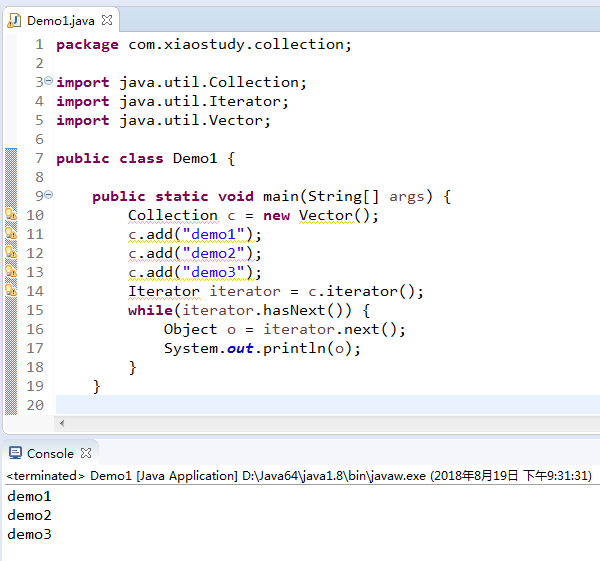The height and width of the screenshot is (561, 600).
Task: Click the warning marker on line 11
Action: coord(11,233)
